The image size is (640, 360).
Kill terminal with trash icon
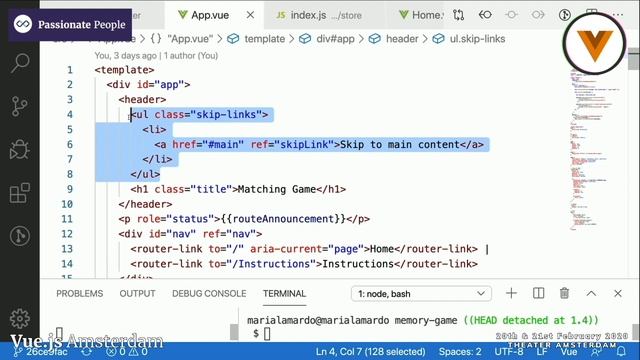pos(564,293)
